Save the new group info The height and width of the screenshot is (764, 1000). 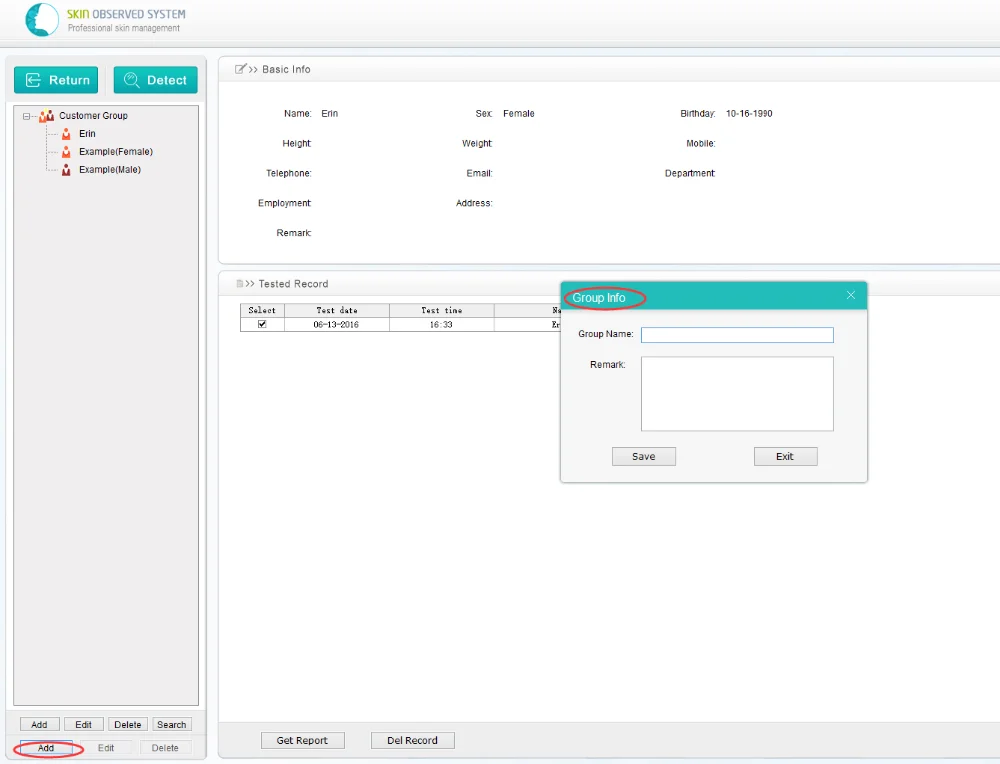point(643,457)
